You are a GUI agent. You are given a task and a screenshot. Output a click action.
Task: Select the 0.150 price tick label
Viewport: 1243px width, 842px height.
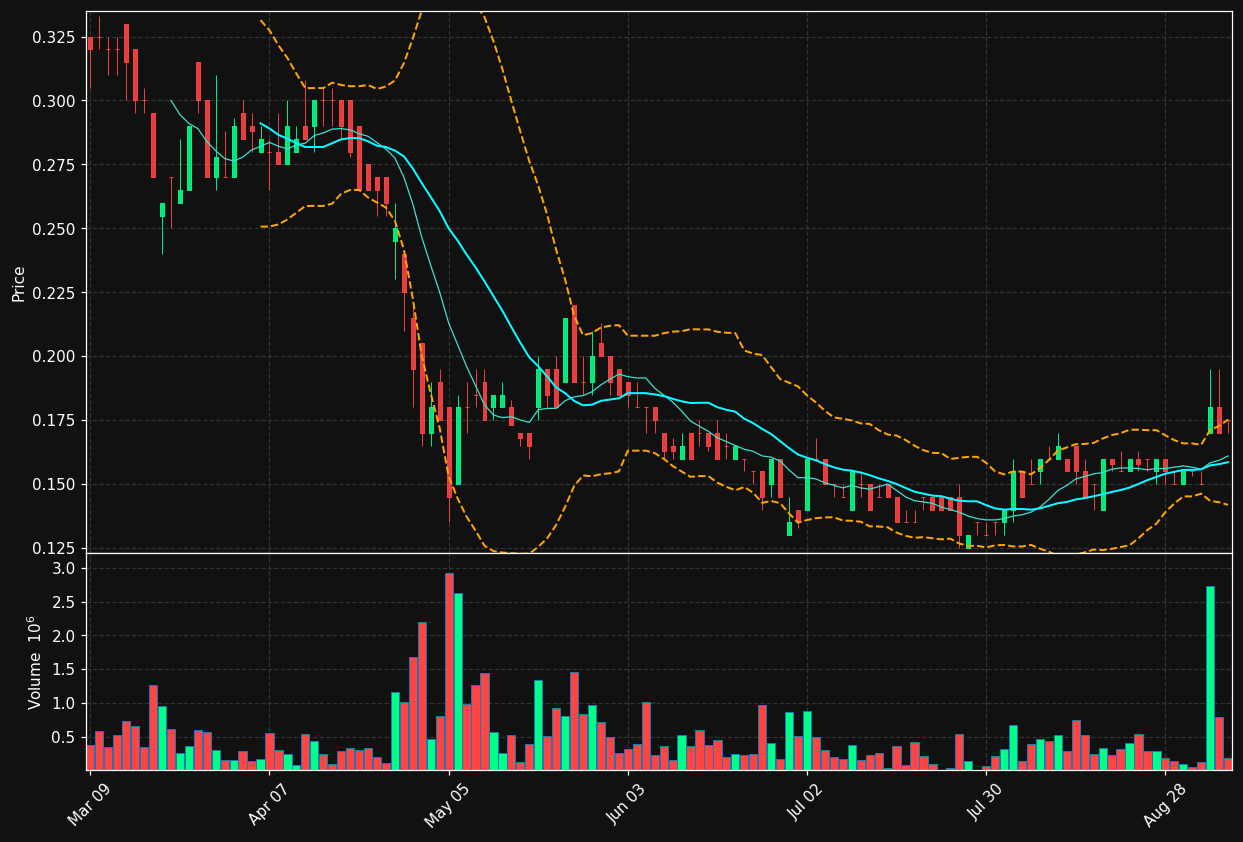pos(55,485)
